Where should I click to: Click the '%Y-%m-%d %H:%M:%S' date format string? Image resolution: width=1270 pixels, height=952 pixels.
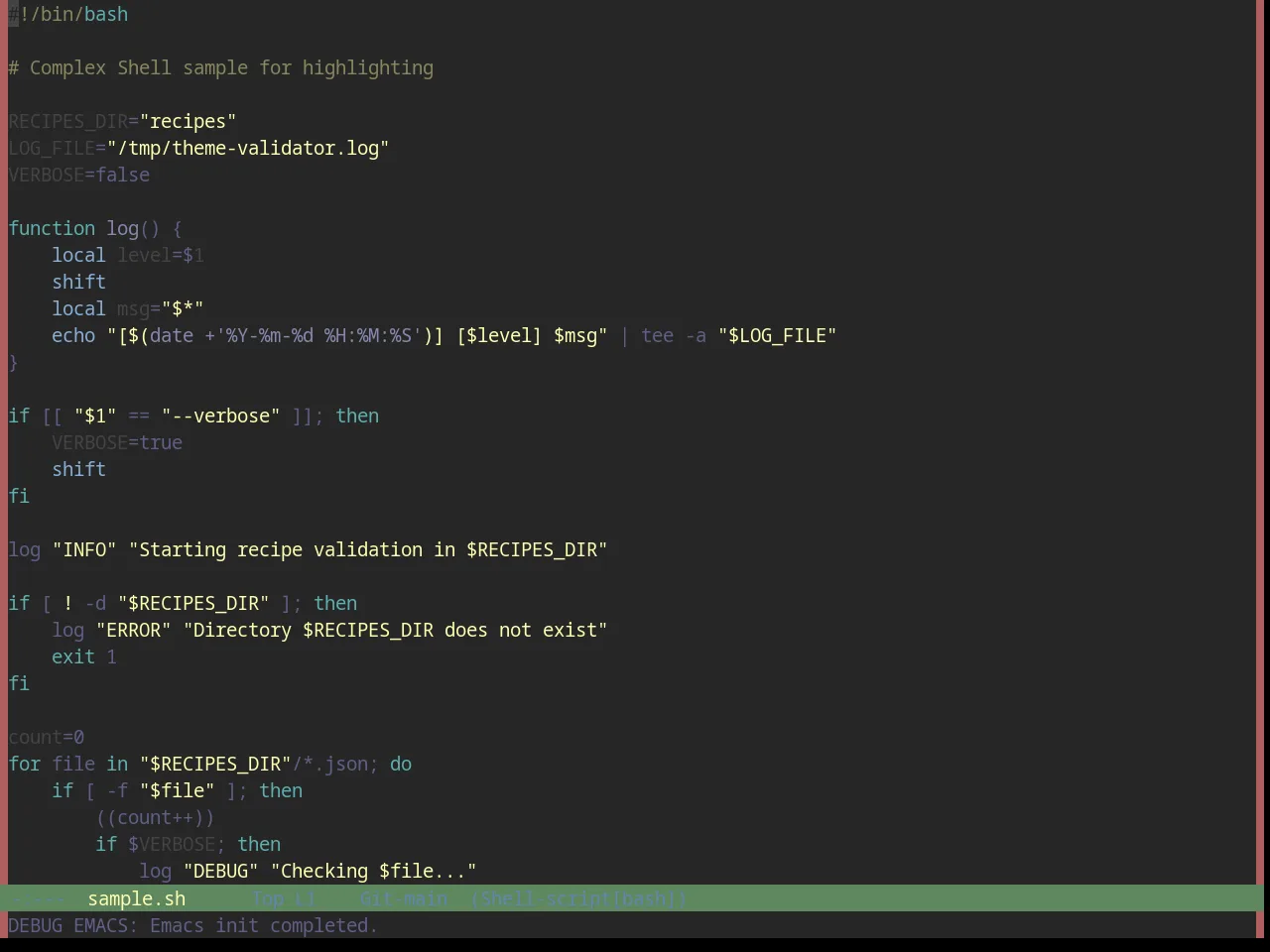pyautogui.click(x=318, y=336)
